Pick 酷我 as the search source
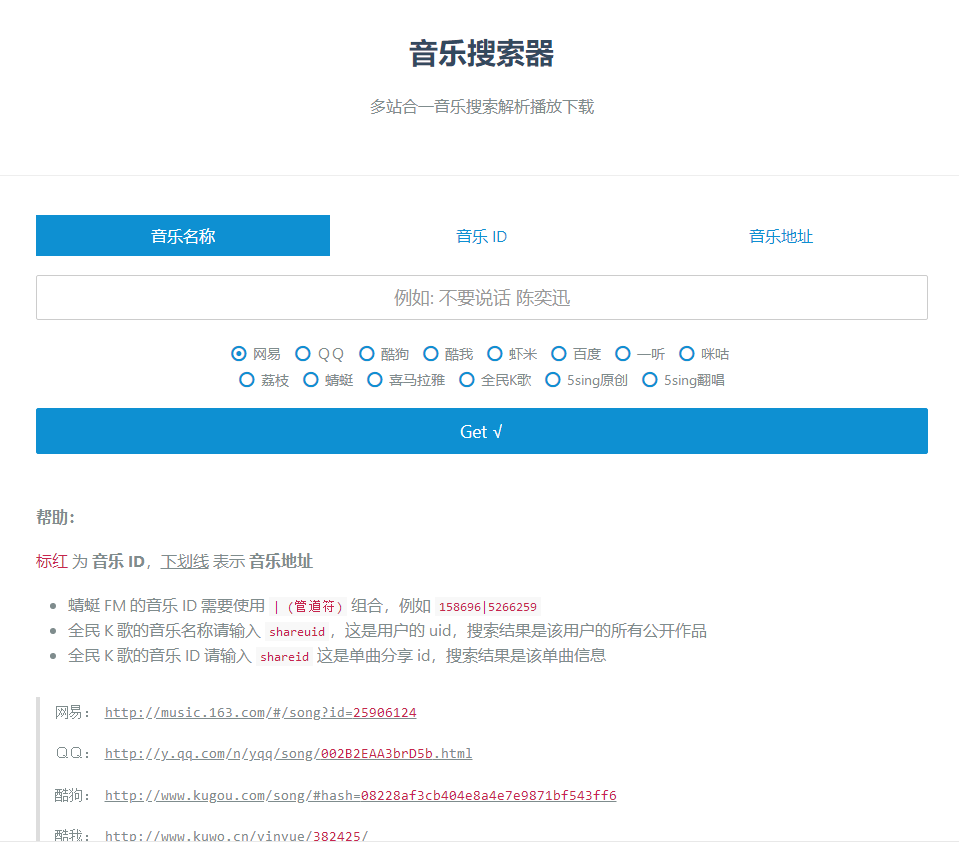959x853 pixels. (431, 354)
